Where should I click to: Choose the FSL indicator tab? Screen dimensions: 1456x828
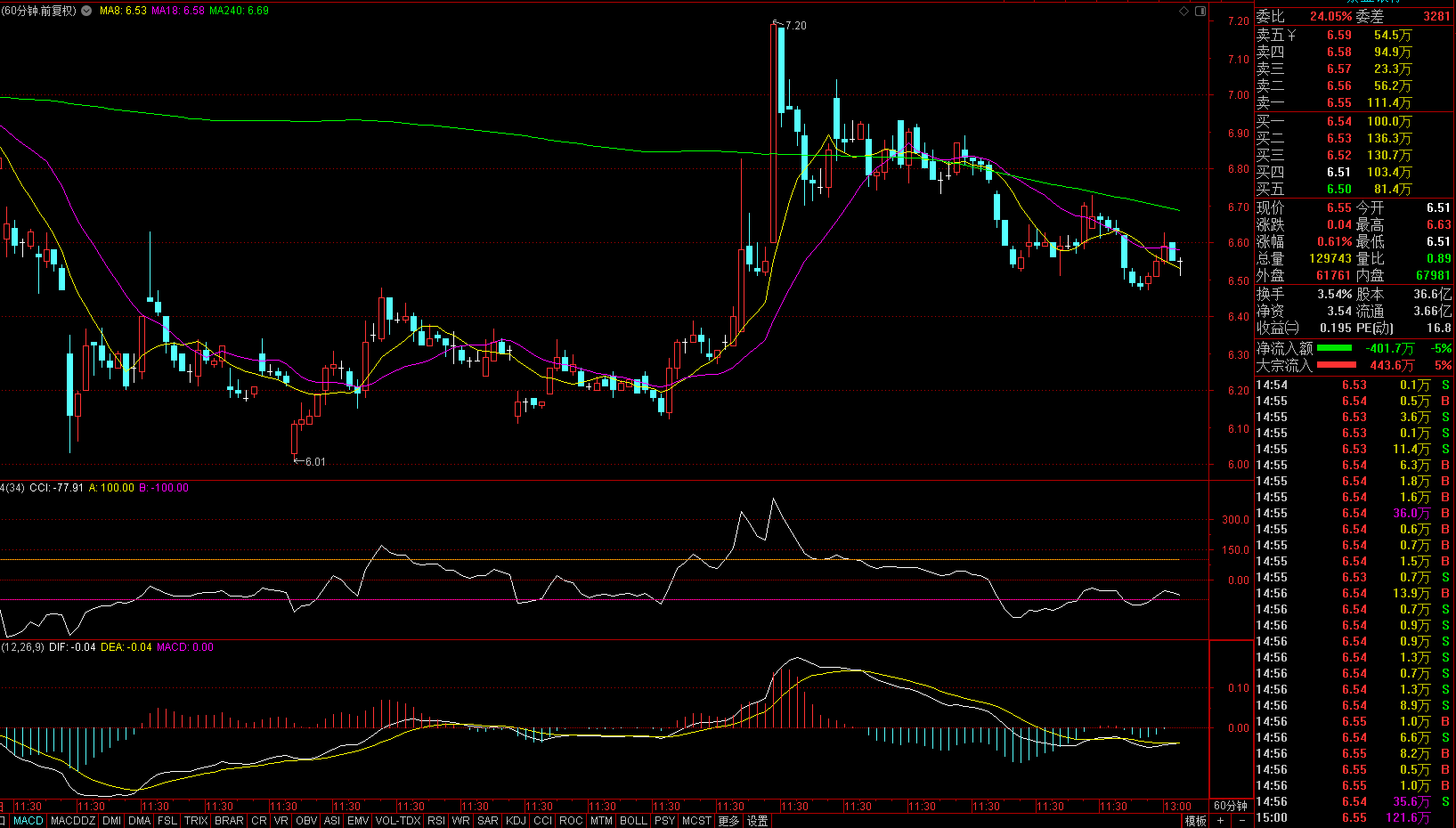(167, 821)
